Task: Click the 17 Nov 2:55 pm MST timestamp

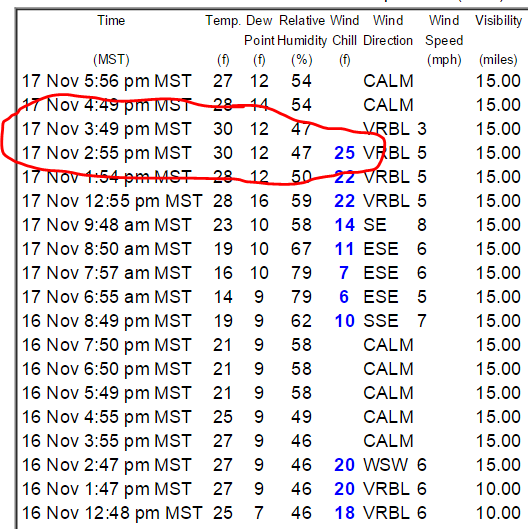Action: tap(107, 153)
